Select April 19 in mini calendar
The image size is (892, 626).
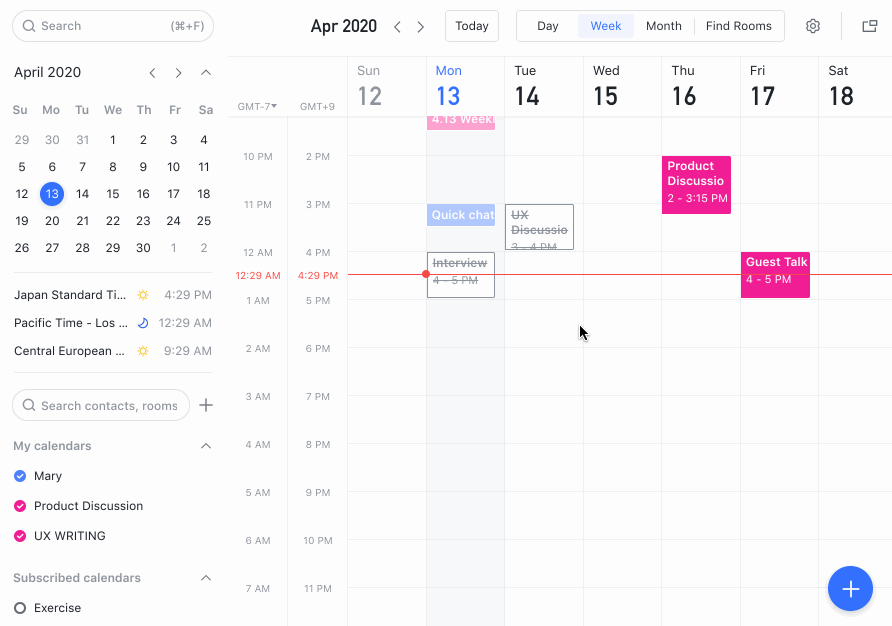pyautogui.click(x=22, y=221)
